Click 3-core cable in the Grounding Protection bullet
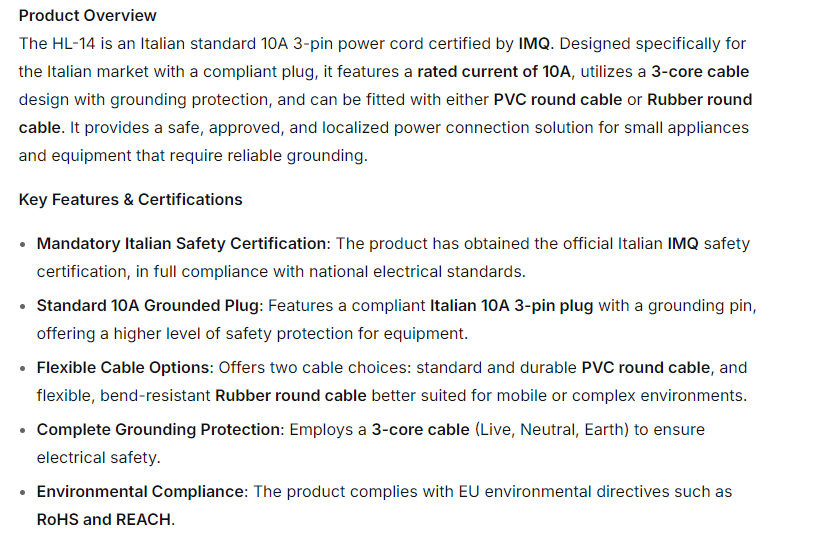Viewport: 828px width, 553px height. (420, 429)
